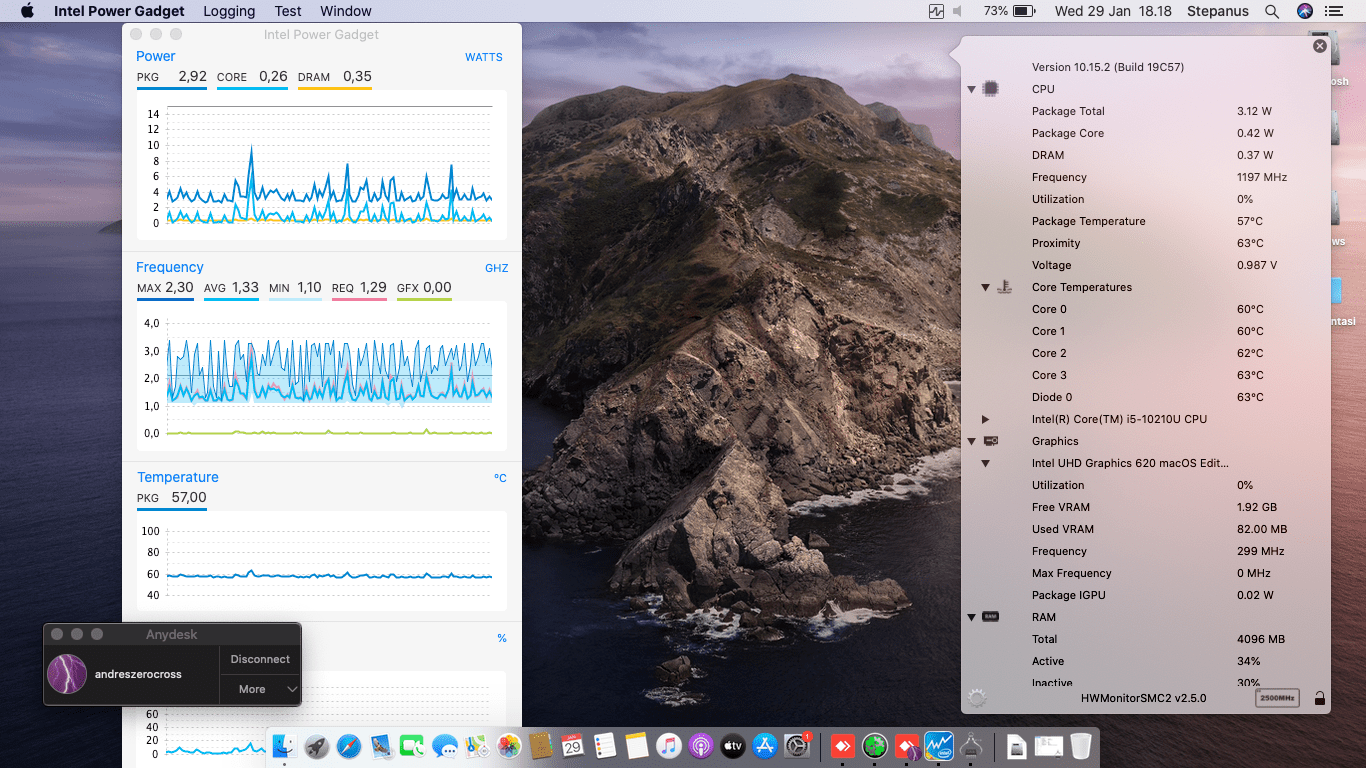
Task: Collapse the CPU sensor group
Action: tap(971, 89)
